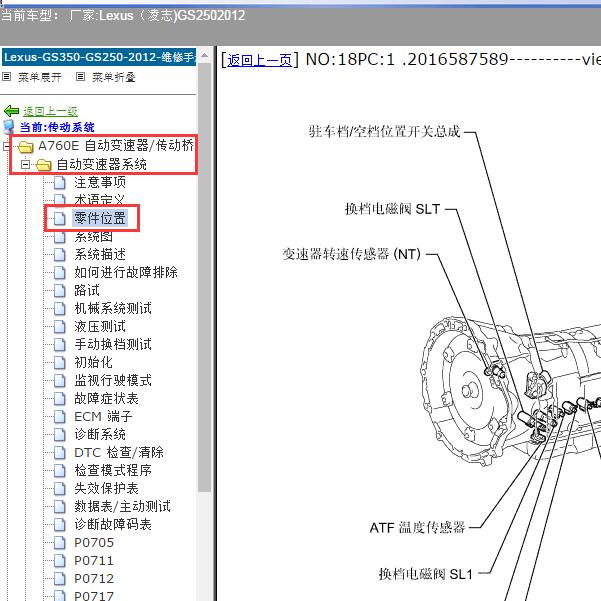Select the Lexus-GS350-GS250-2012 manual title bar

pyautogui.click(x=99, y=57)
